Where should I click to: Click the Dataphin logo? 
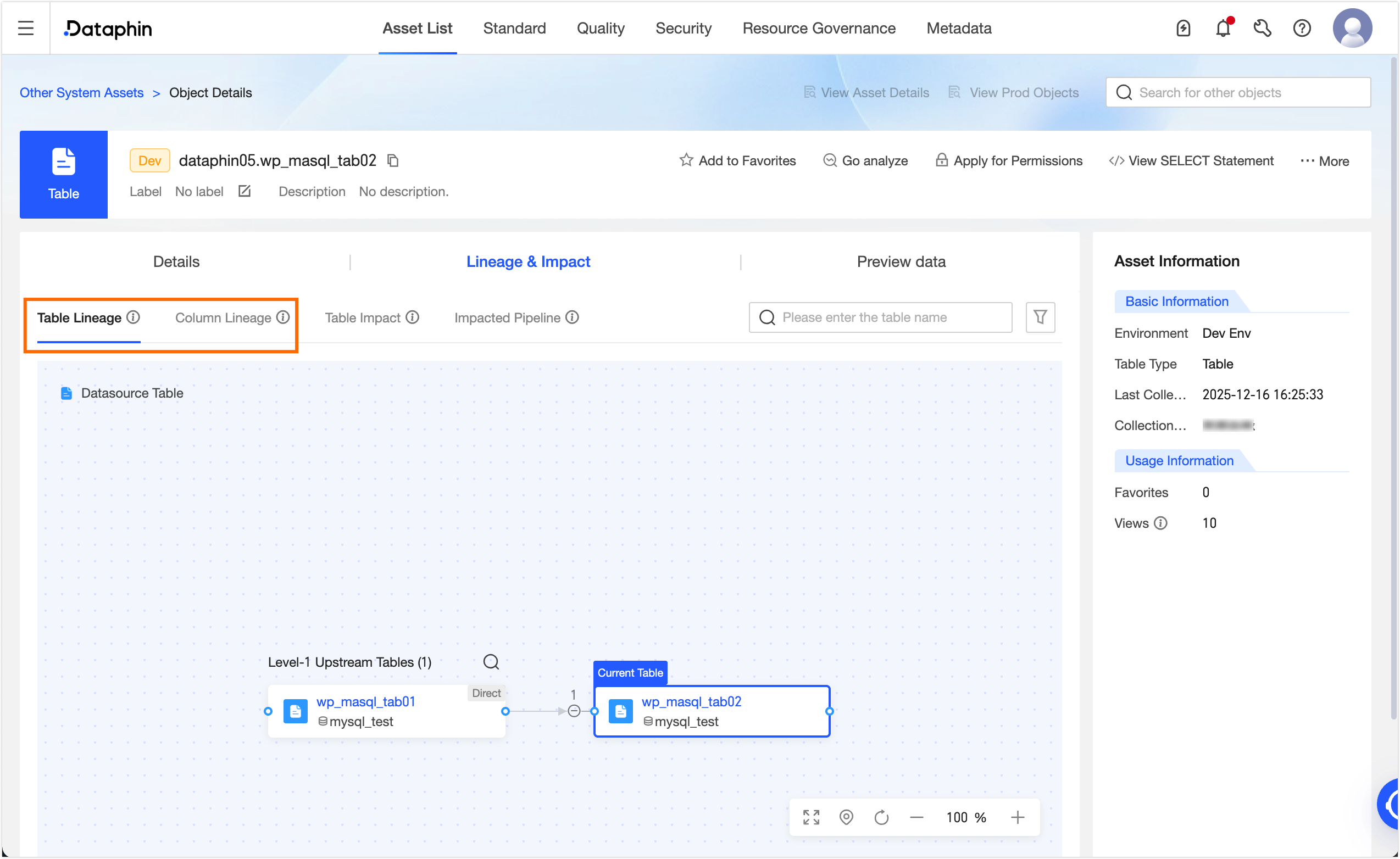(x=108, y=29)
